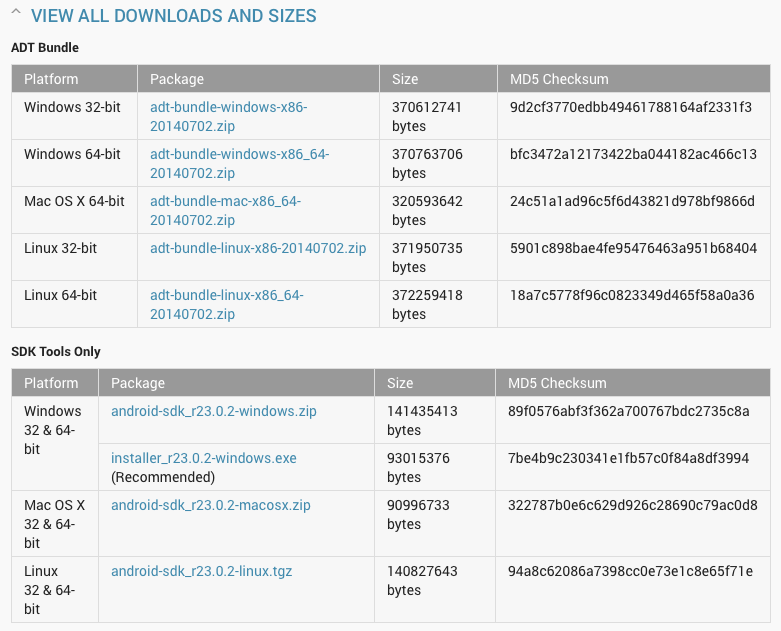Viewport: 781px width, 631px height.
Task: Download adt-bundle-linux-x86-20140702.zip
Action: point(258,248)
